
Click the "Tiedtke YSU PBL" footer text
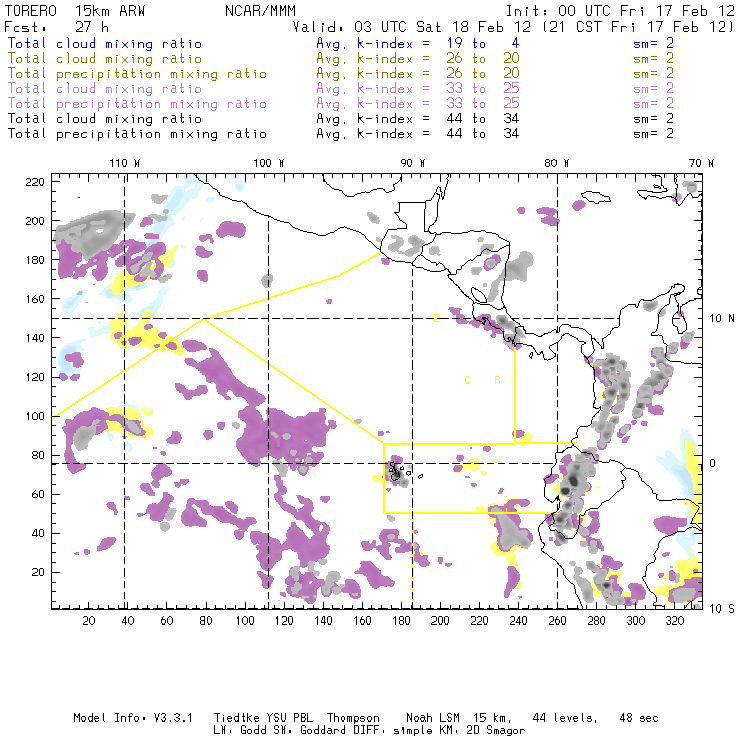click(x=263, y=718)
